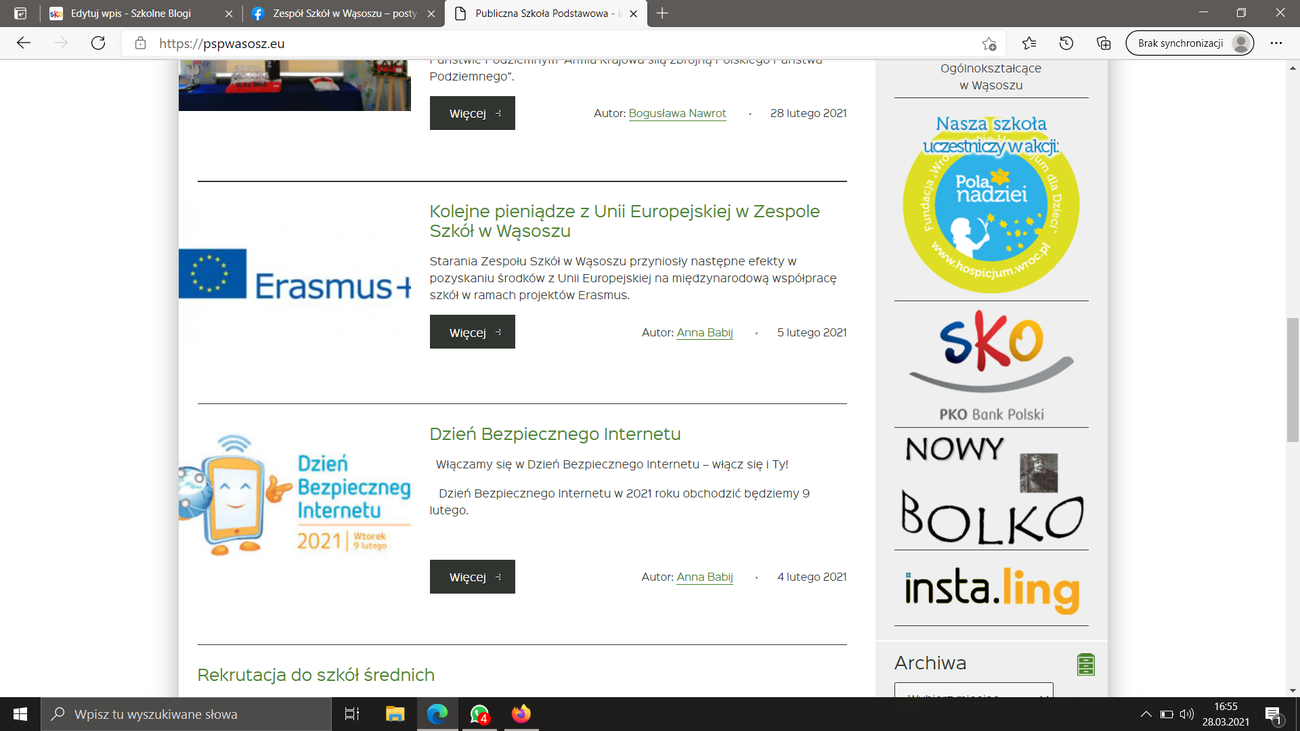Click Więcej button under Bogusława Nawrot article
The height and width of the screenshot is (731, 1300).
[472, 113]
